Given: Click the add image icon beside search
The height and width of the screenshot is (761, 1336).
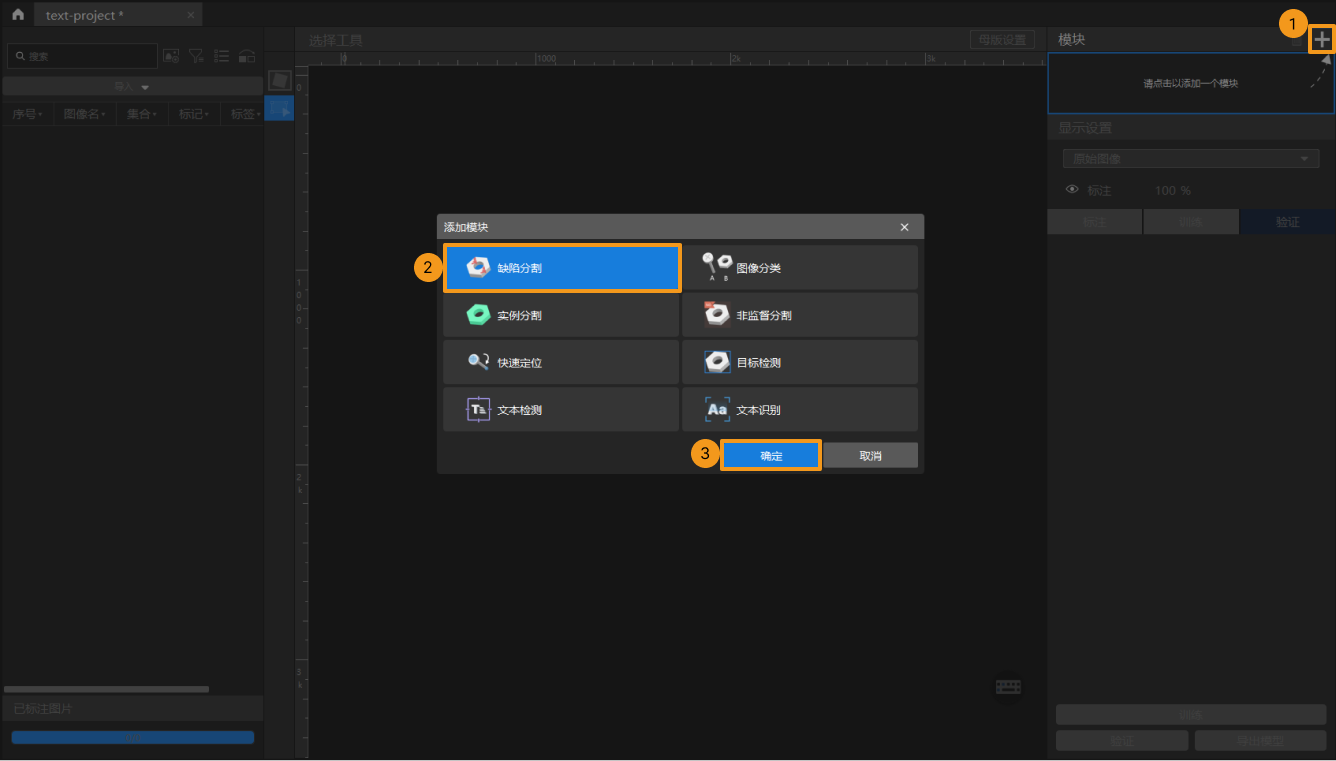Looking at the screenshot, I should 171,56.
